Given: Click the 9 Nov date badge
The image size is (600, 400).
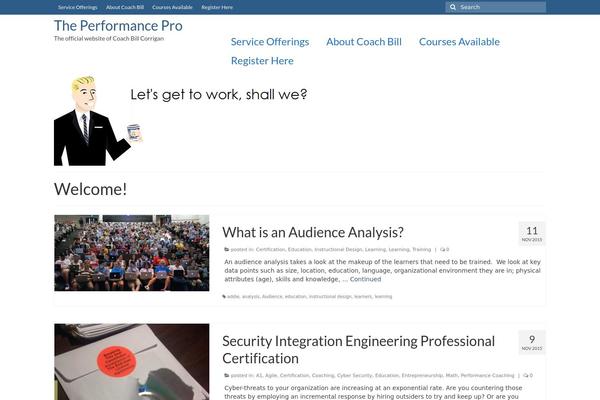Looking at the screenshot, I should 532,343.
